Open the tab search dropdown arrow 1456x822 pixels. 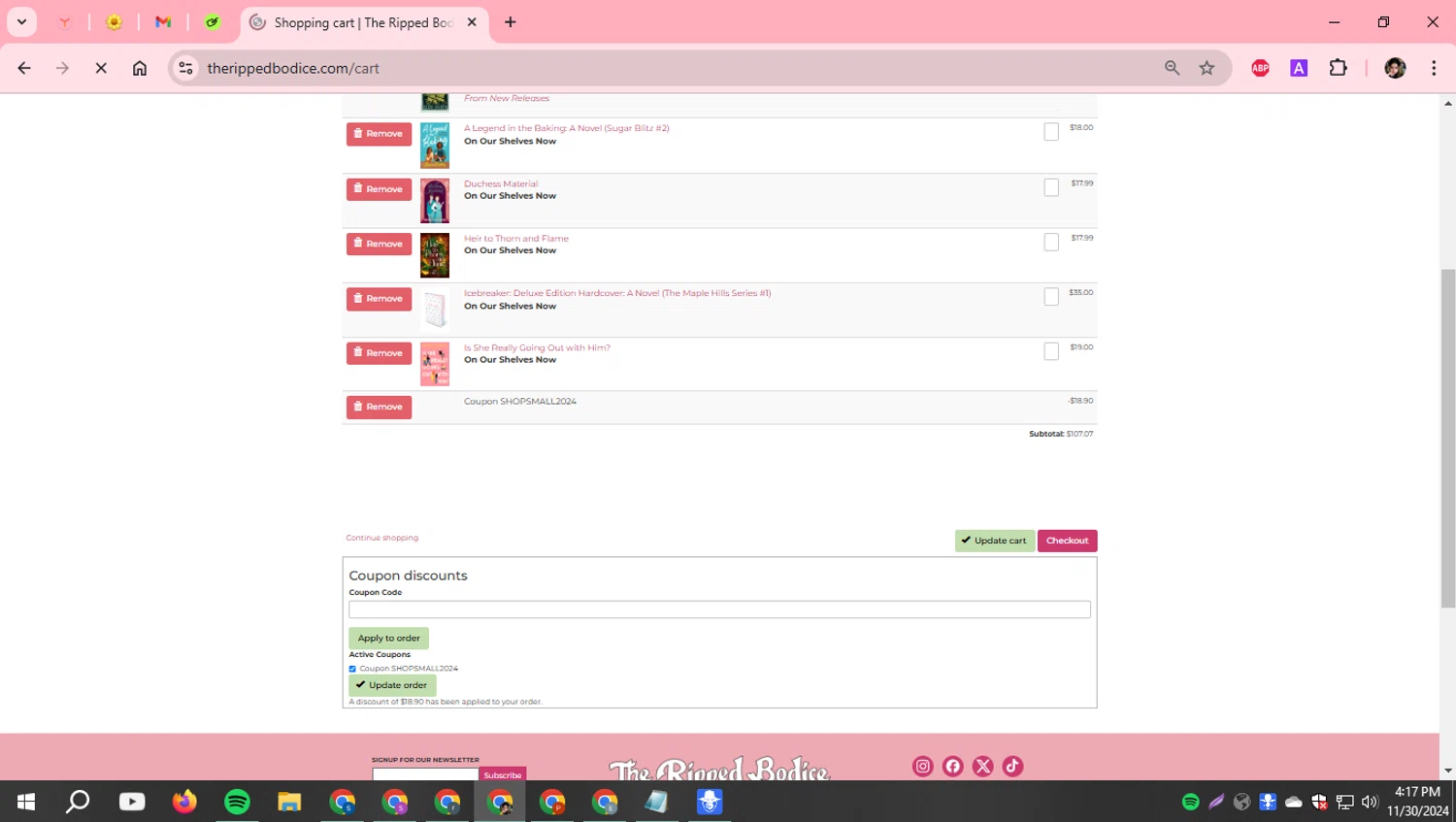21,21
